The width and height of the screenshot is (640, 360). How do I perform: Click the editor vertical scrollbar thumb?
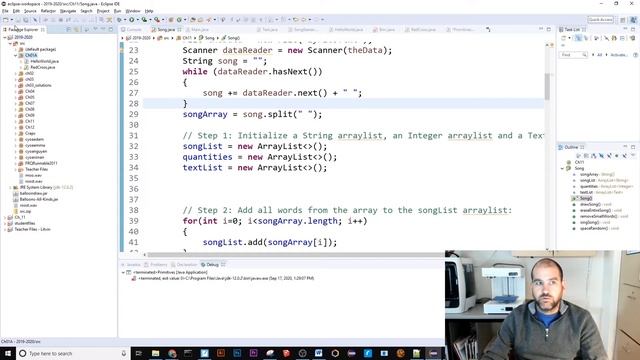pos(547,86)
